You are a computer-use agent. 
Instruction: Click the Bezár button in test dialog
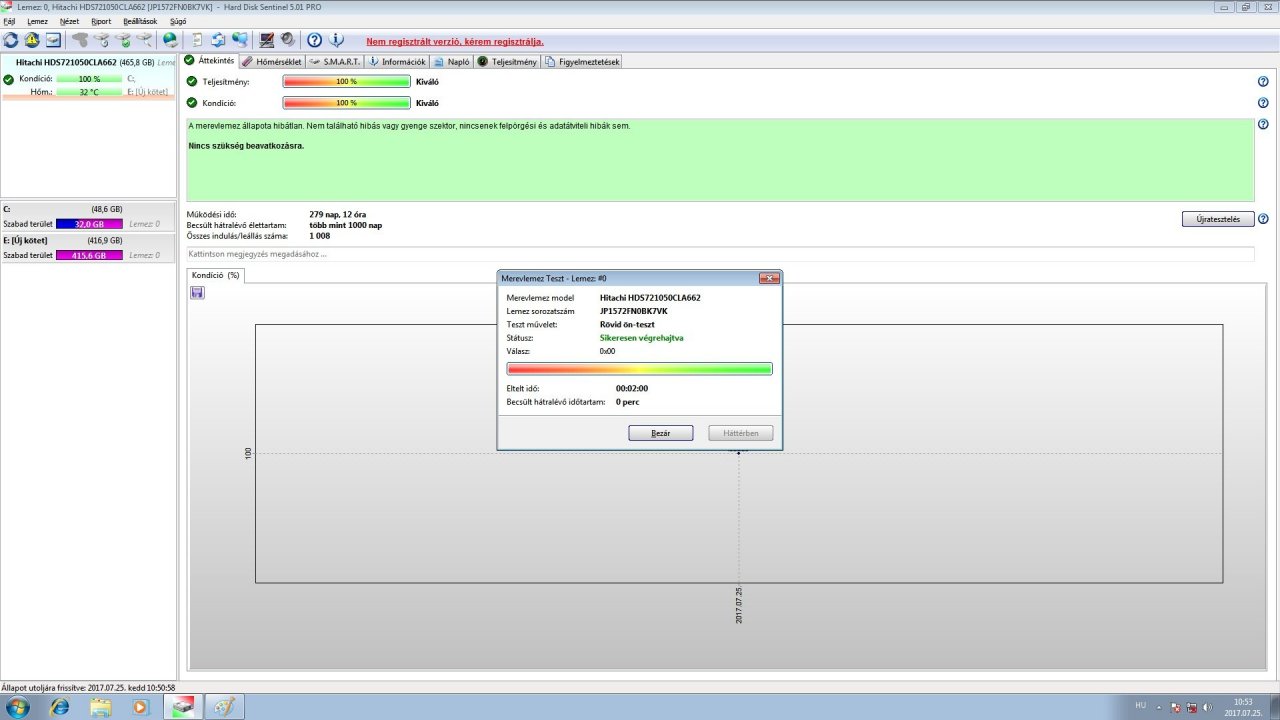tap(660, 433)
